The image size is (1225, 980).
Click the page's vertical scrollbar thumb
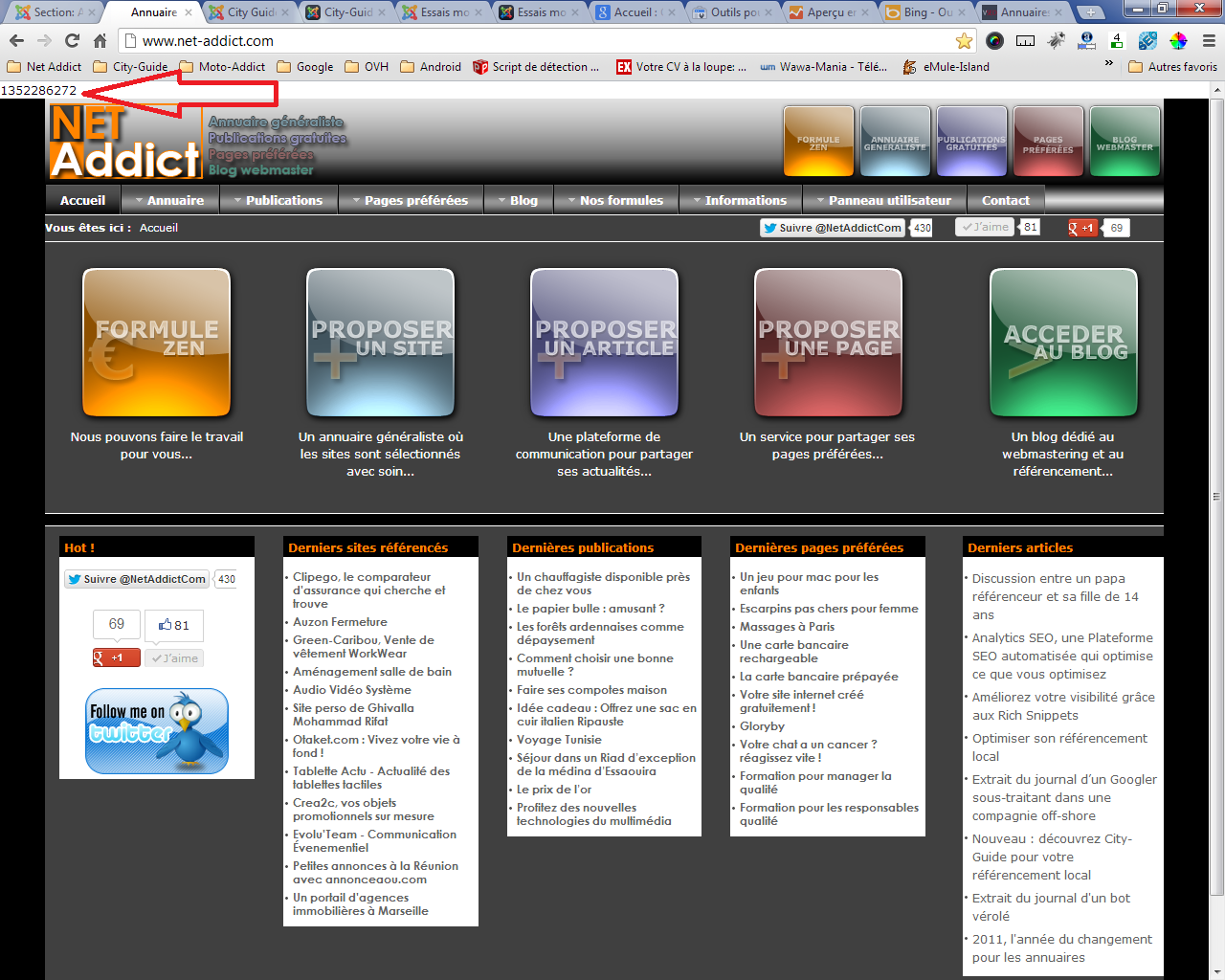pos(1217,498)
